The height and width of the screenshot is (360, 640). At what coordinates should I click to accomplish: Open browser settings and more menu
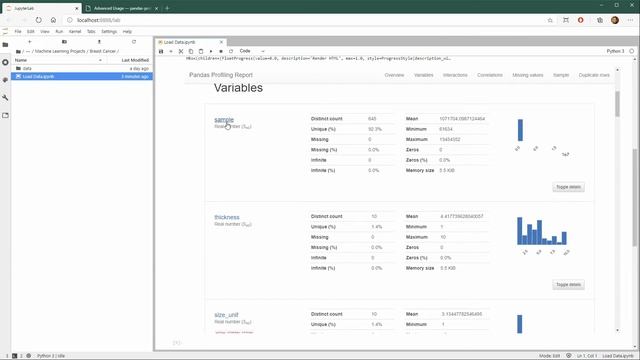631,20
